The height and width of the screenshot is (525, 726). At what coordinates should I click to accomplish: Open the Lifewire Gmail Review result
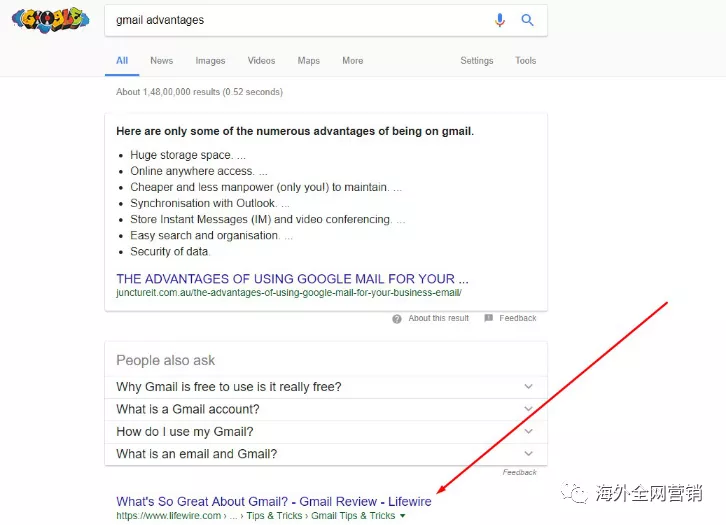[274, 502]
